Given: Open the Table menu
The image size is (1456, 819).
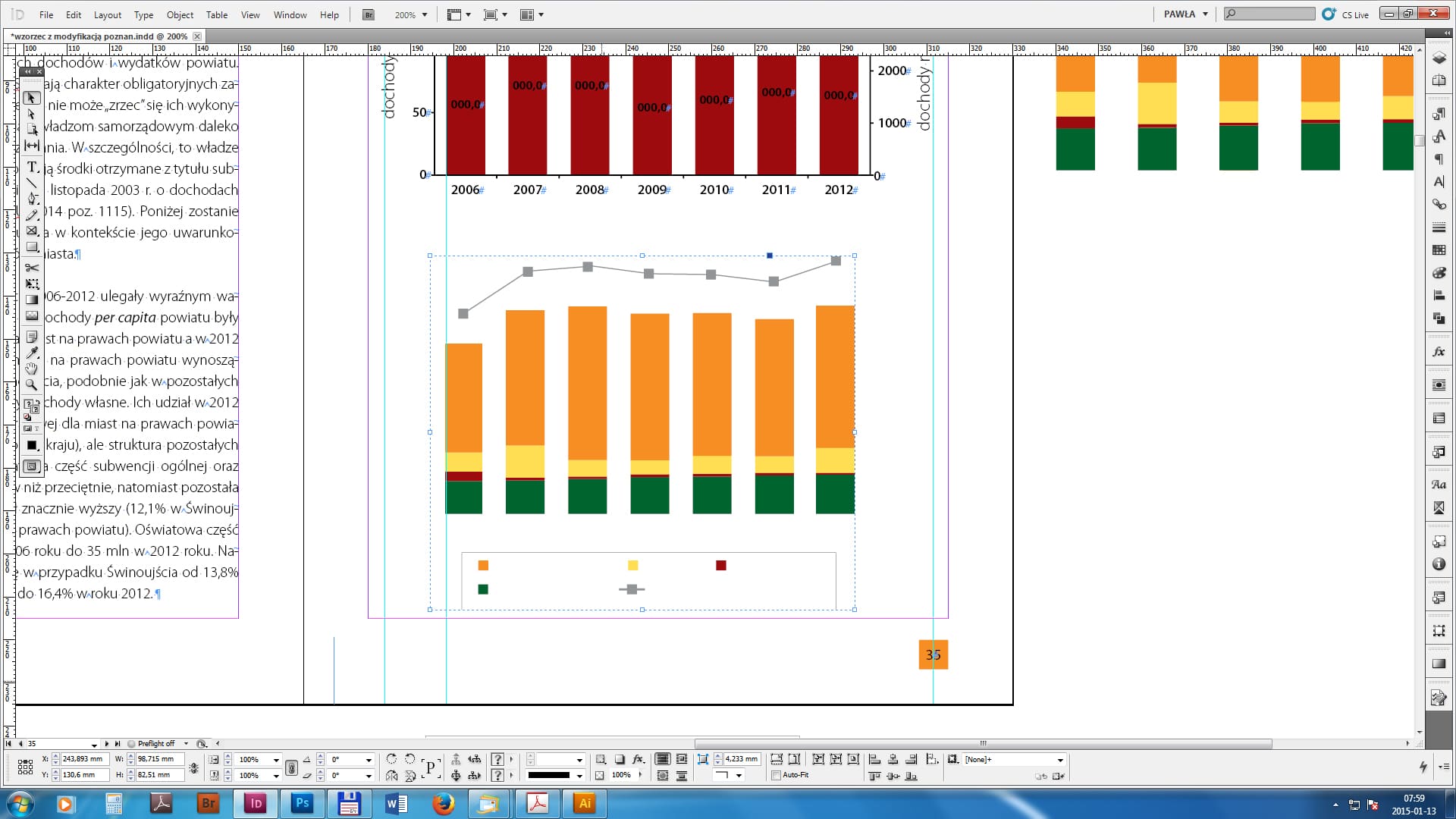Looking at the screenshot, I should coord(217,14).
